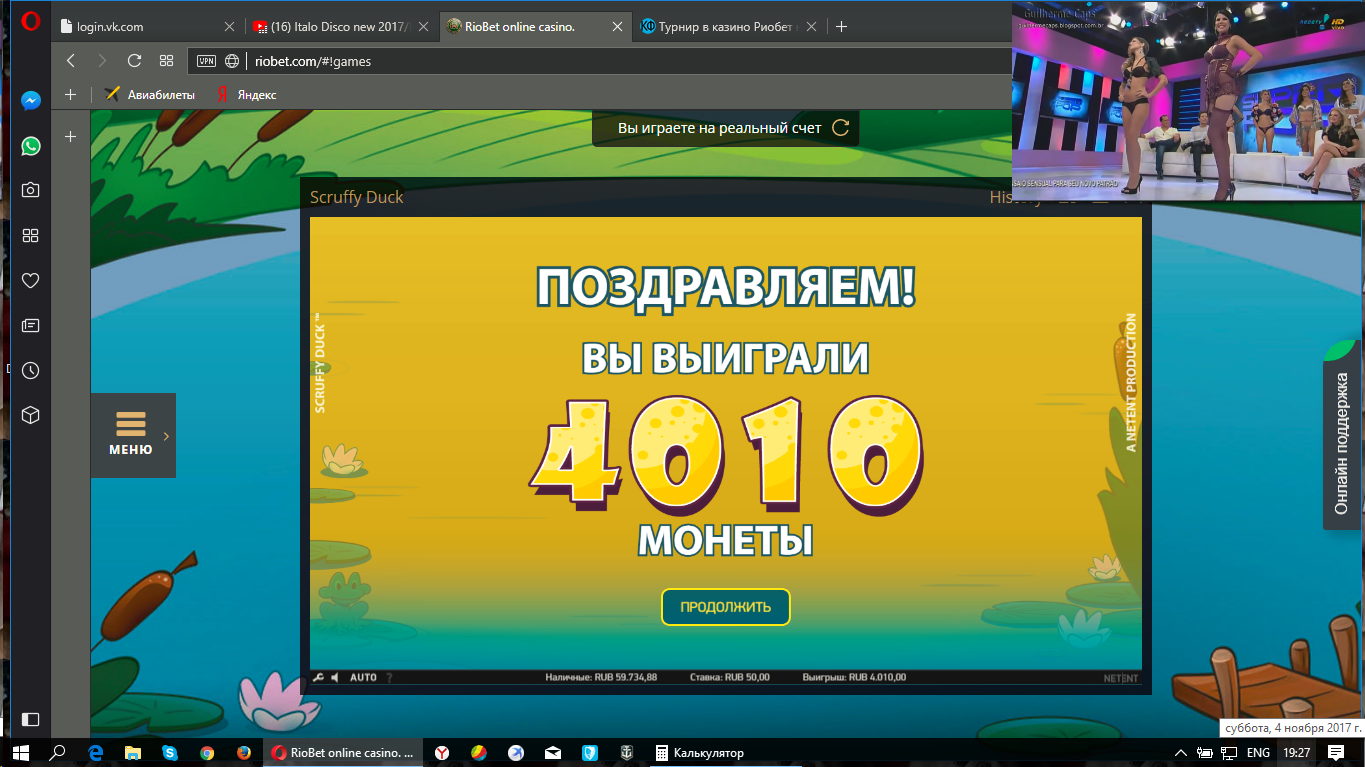Click the help question mark in game bar
Viewport: 1365px width, 767px height.
pyautogui.click(x=389, y=677)
